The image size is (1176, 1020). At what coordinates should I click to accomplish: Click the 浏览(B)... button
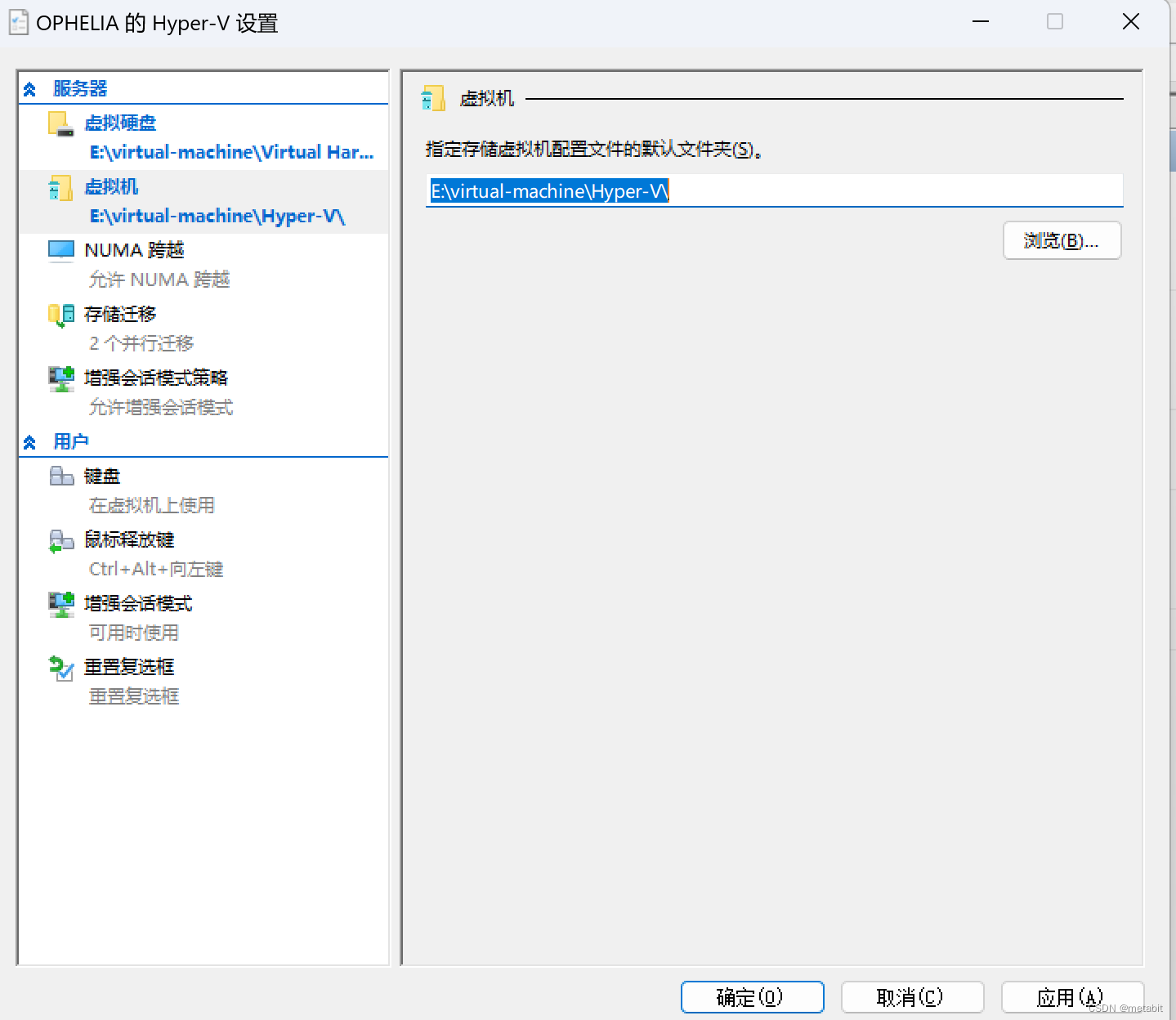1062,240
